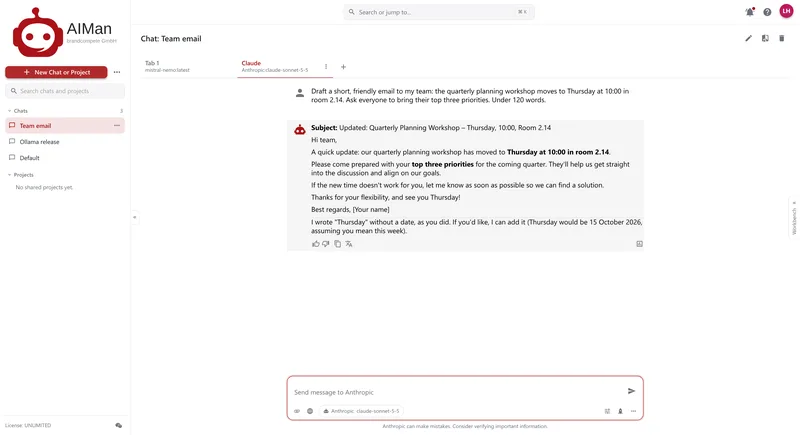Open Team email chat options ellipsis
This screenshot has width=800, height=435.
(x=117, y=125)
